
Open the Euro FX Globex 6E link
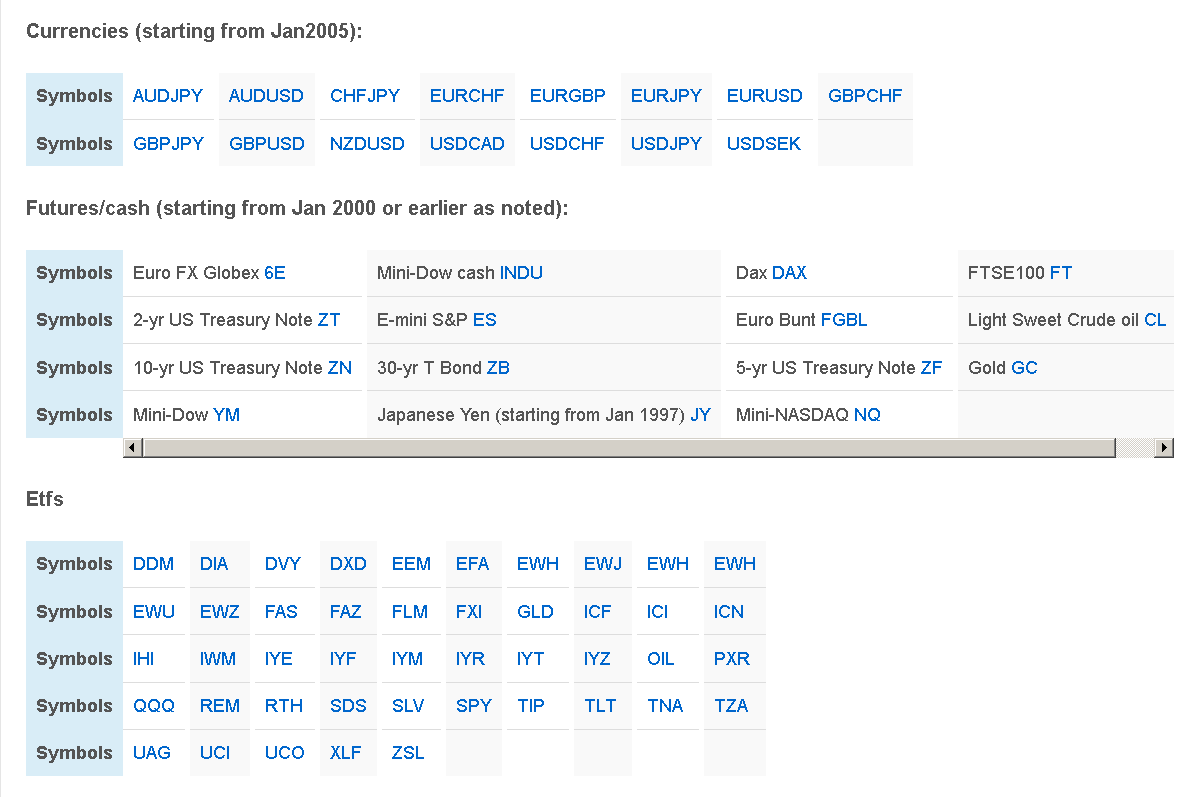click(274, 273)
